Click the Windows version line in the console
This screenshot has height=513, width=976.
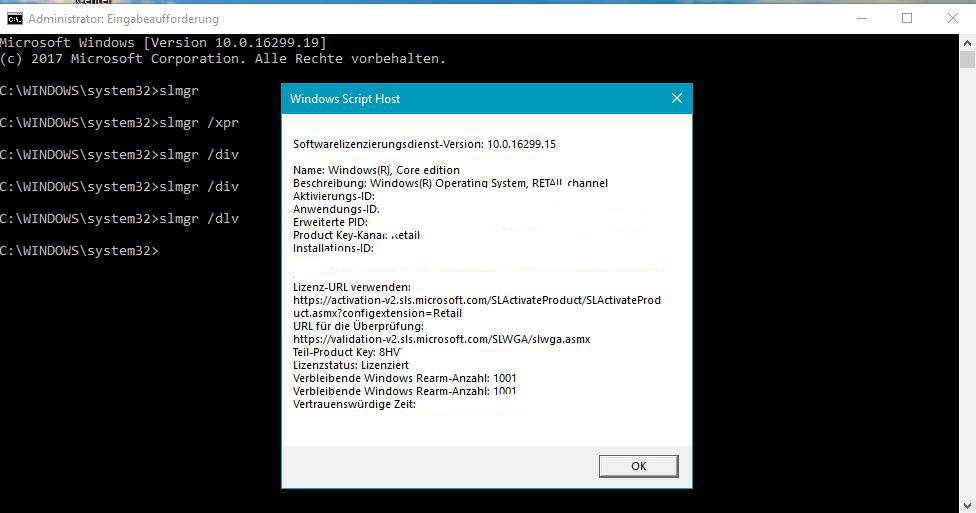tap(163, 42)
